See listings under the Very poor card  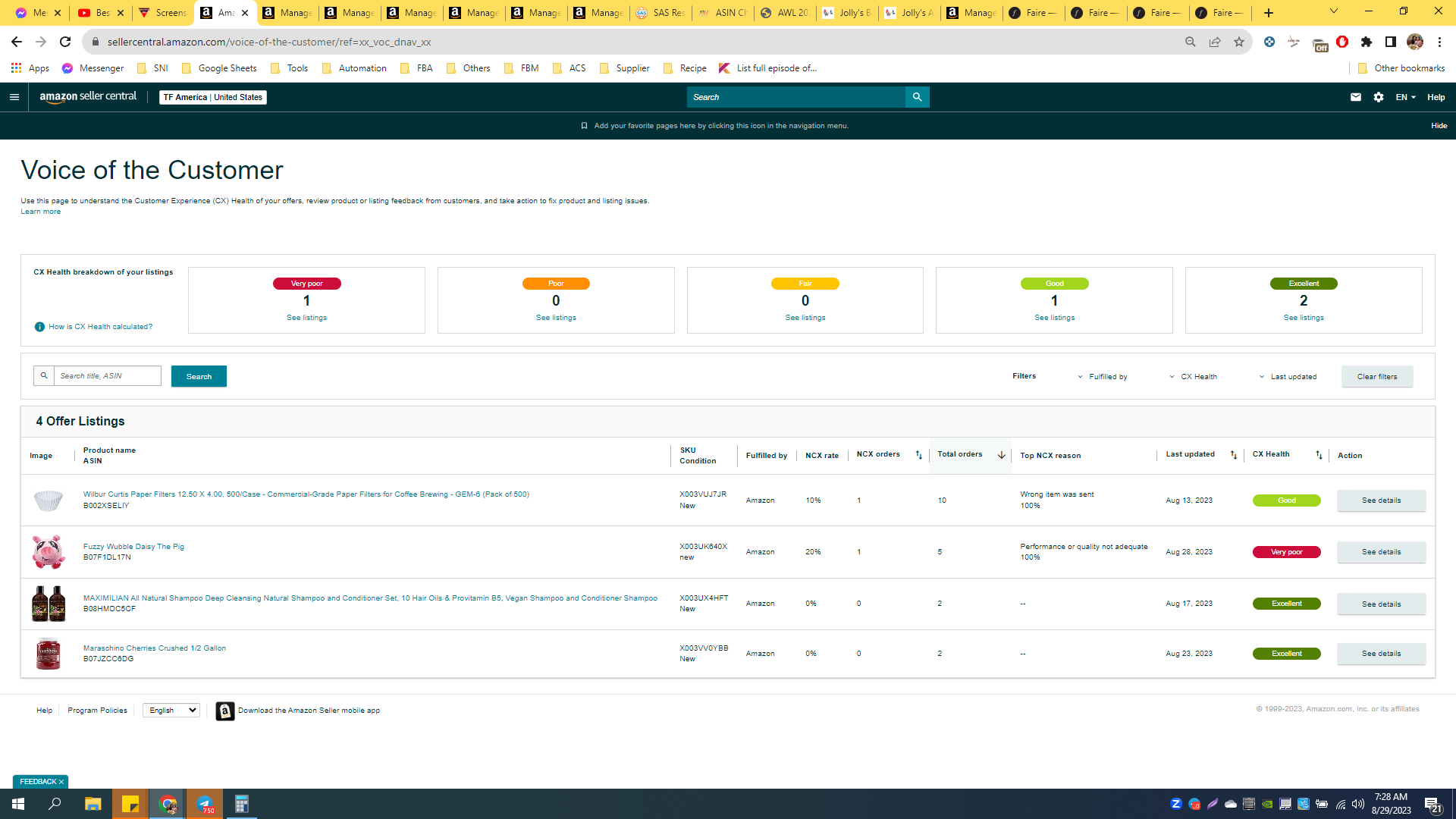tap(306, 318)
